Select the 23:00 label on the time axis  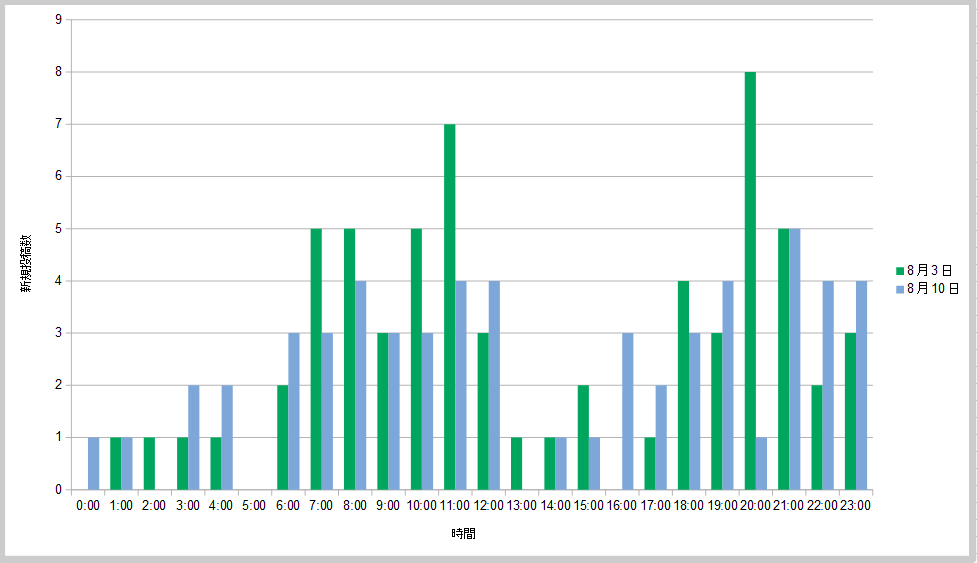(855, 506)
